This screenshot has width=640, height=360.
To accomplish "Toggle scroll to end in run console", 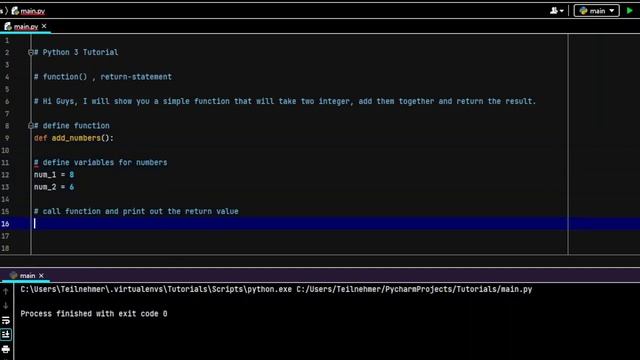I will 6,335.
